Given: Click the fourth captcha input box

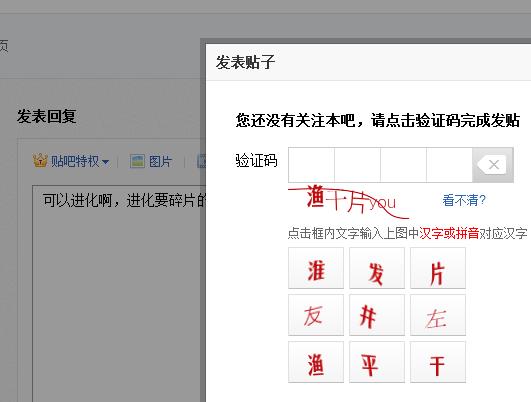Looking at the screenshot, I should 449,165.
